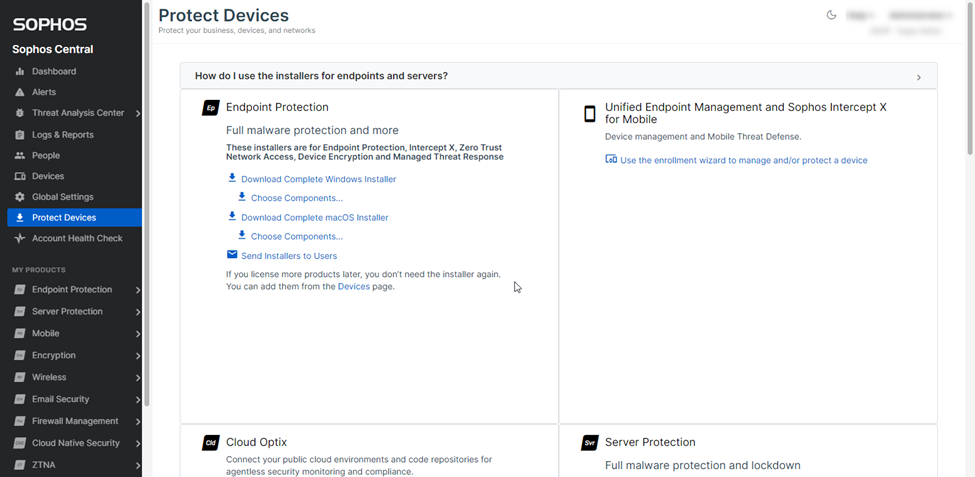The width and height of the screenshot is (975, 477).
Task: Click the Logs & Reports clipboard icon
Action: tap(20, 135)
